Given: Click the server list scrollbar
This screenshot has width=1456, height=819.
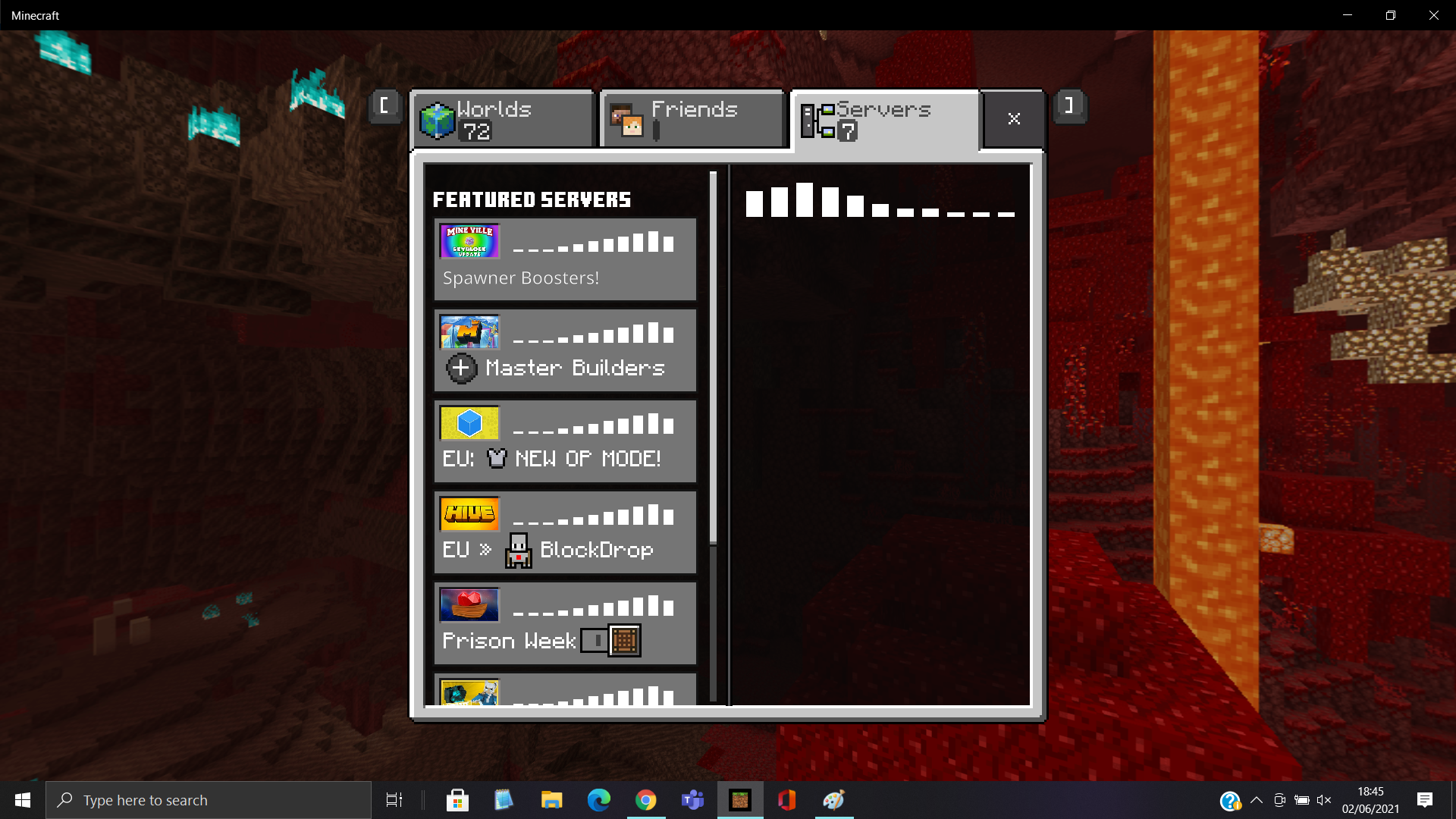Looking at the screenshot, I should 713,356.
